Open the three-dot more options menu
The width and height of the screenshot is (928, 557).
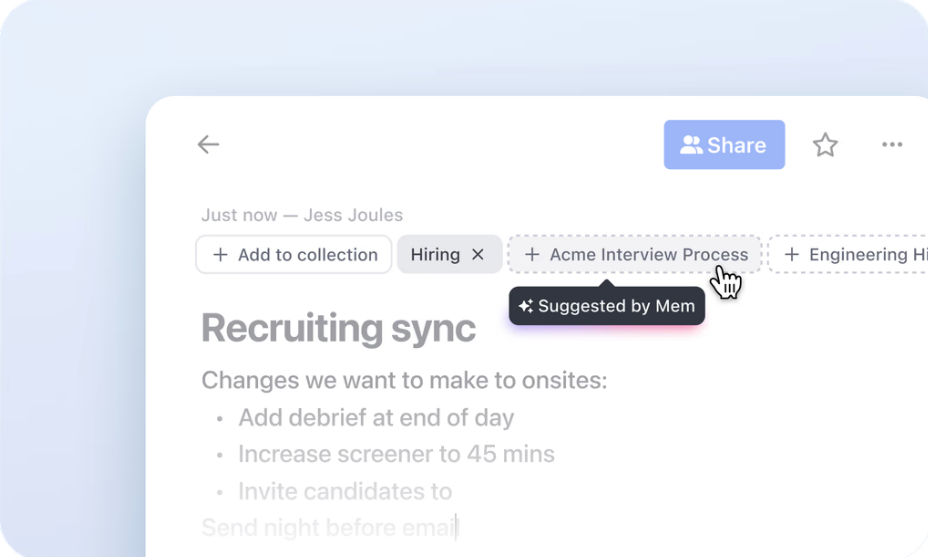[892, 144]
